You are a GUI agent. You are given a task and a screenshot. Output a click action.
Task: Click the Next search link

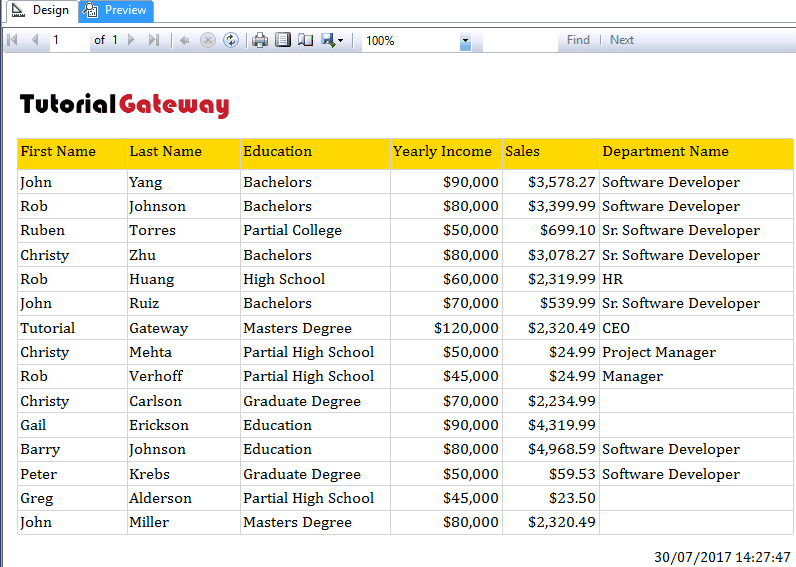pyautogui.click(x=622, y=40)
